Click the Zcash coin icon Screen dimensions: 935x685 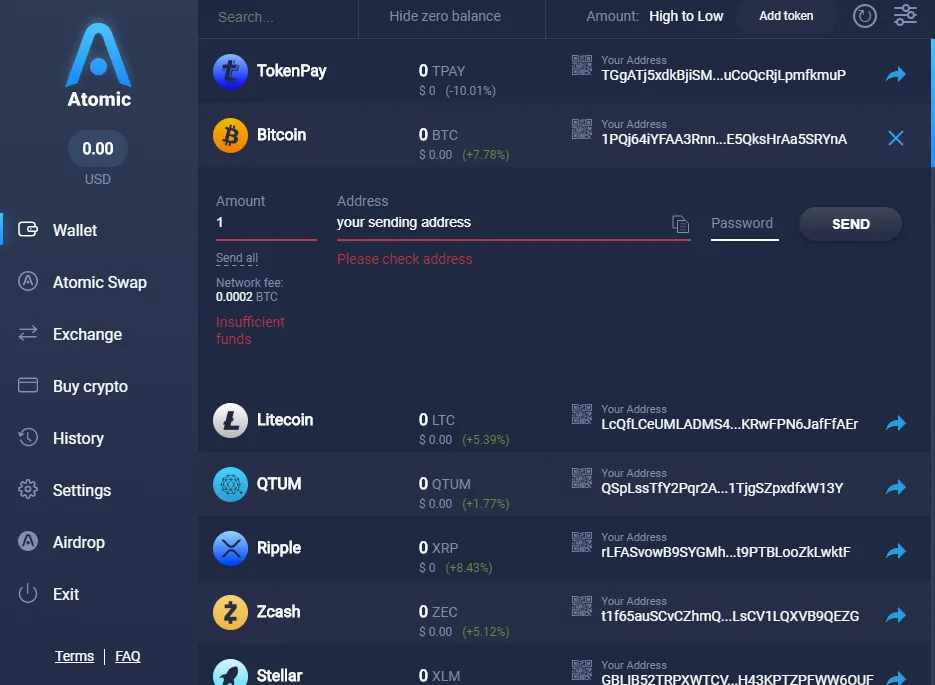click(x=230, y=612)
